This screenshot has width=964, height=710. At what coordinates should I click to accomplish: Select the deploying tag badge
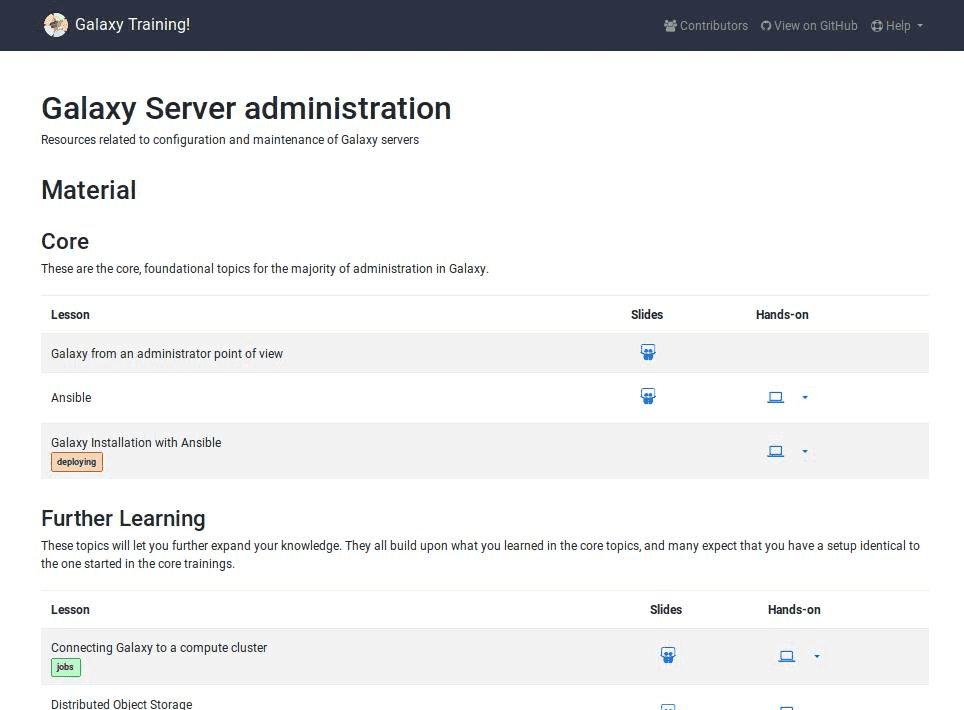point(77,462)
